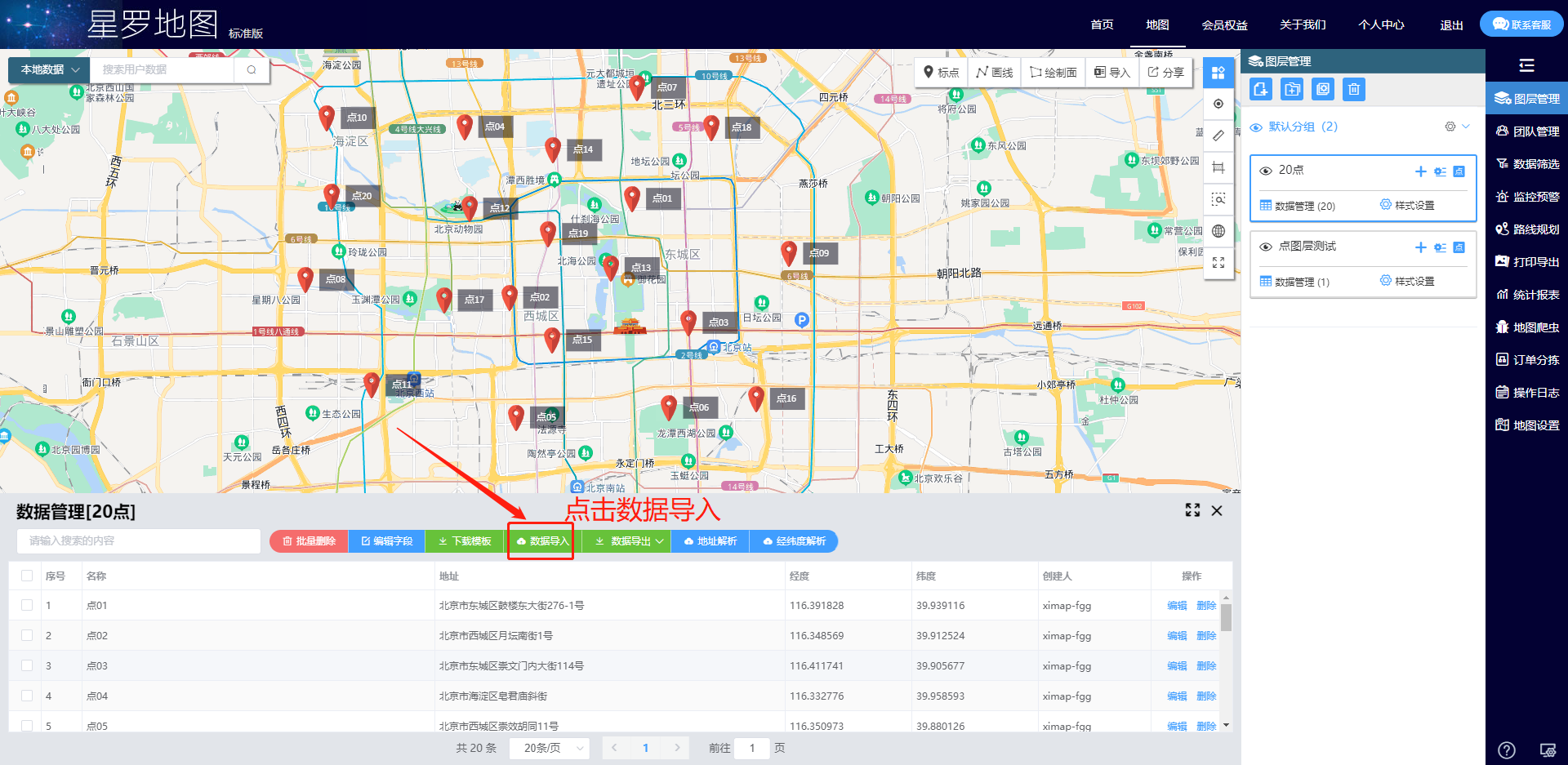Click the 绘制面 map tool
Viewport: 1568px width, 765px height.
(x=1053, y=73)
